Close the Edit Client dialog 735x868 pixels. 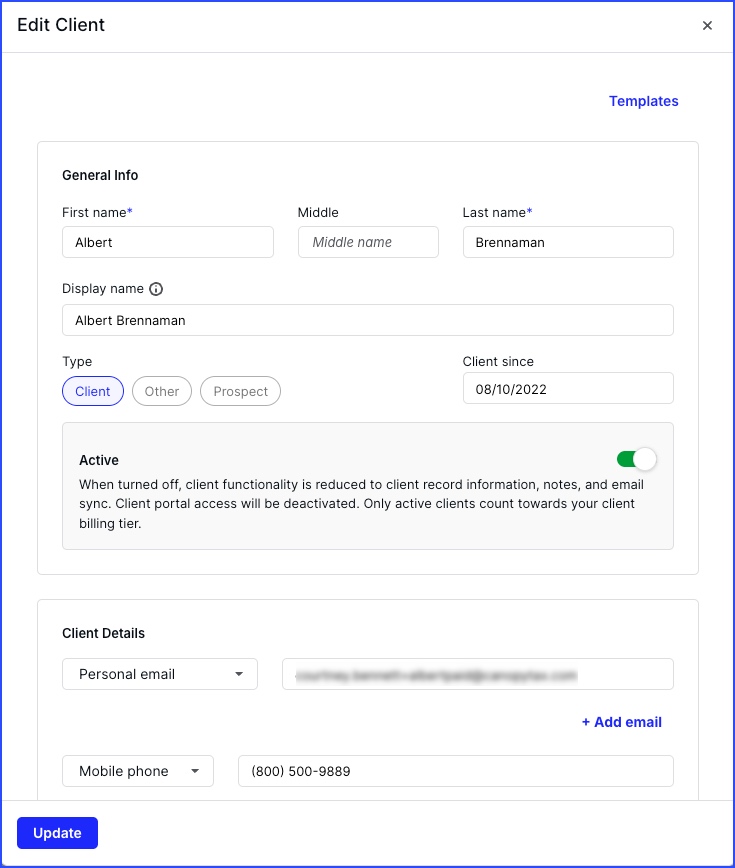tap(707, 25)
